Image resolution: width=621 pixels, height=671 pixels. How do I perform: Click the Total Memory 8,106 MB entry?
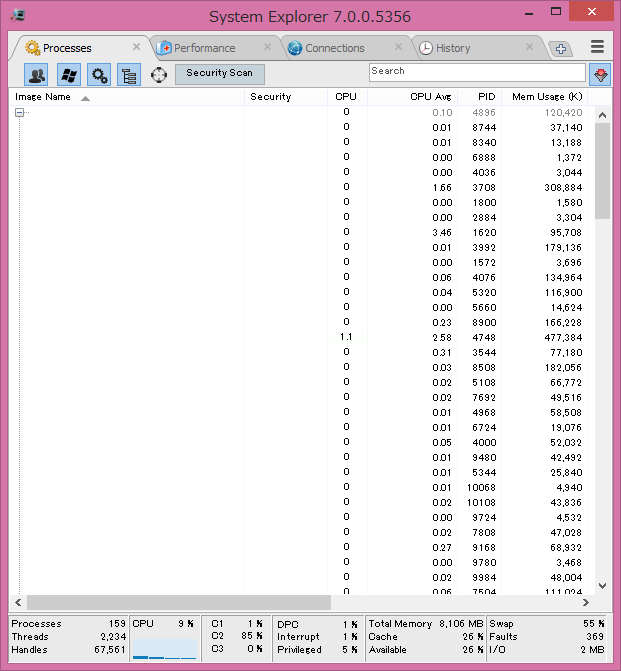click(425, 623)
